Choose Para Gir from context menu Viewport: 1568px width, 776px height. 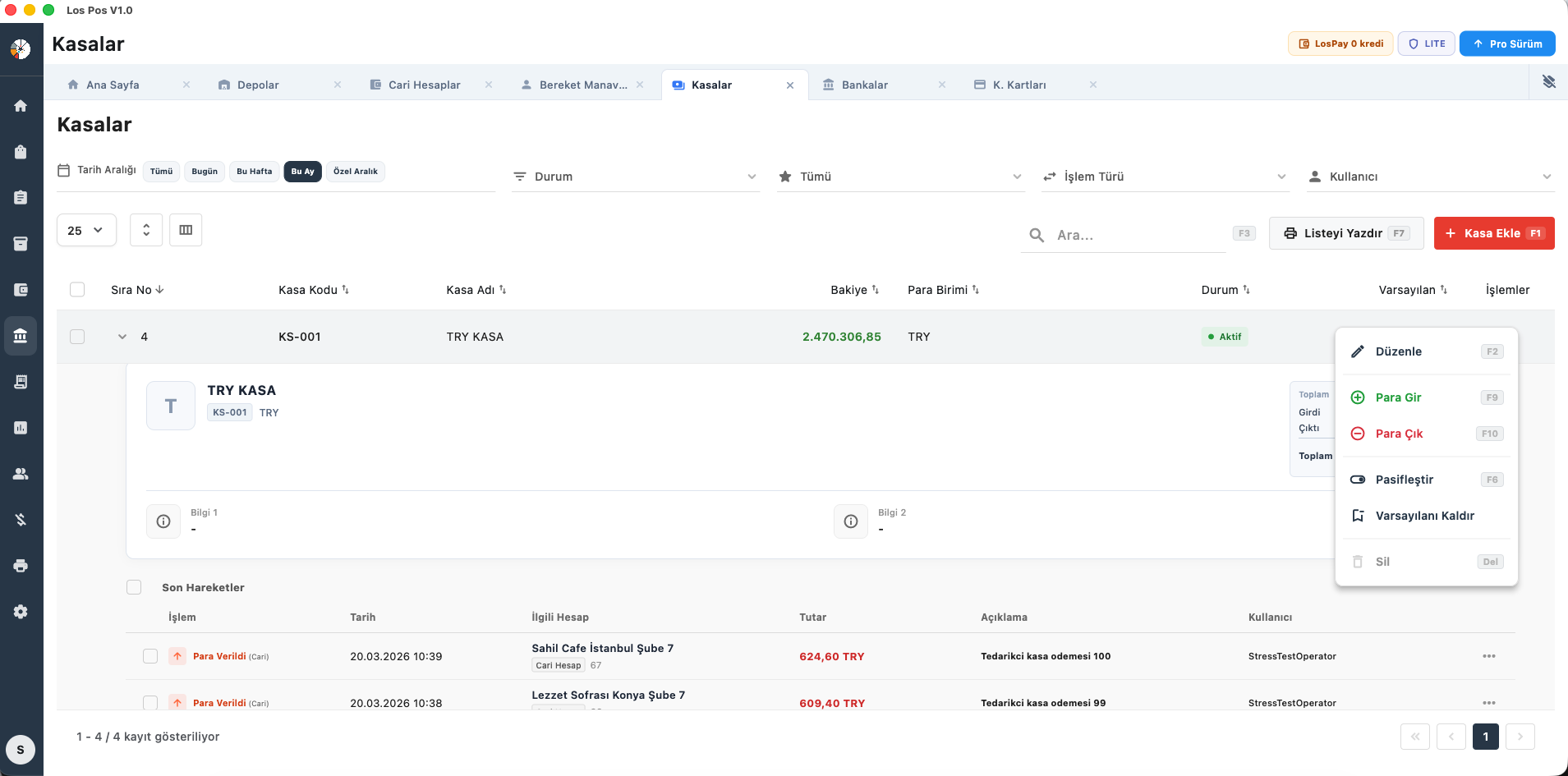1398,397
